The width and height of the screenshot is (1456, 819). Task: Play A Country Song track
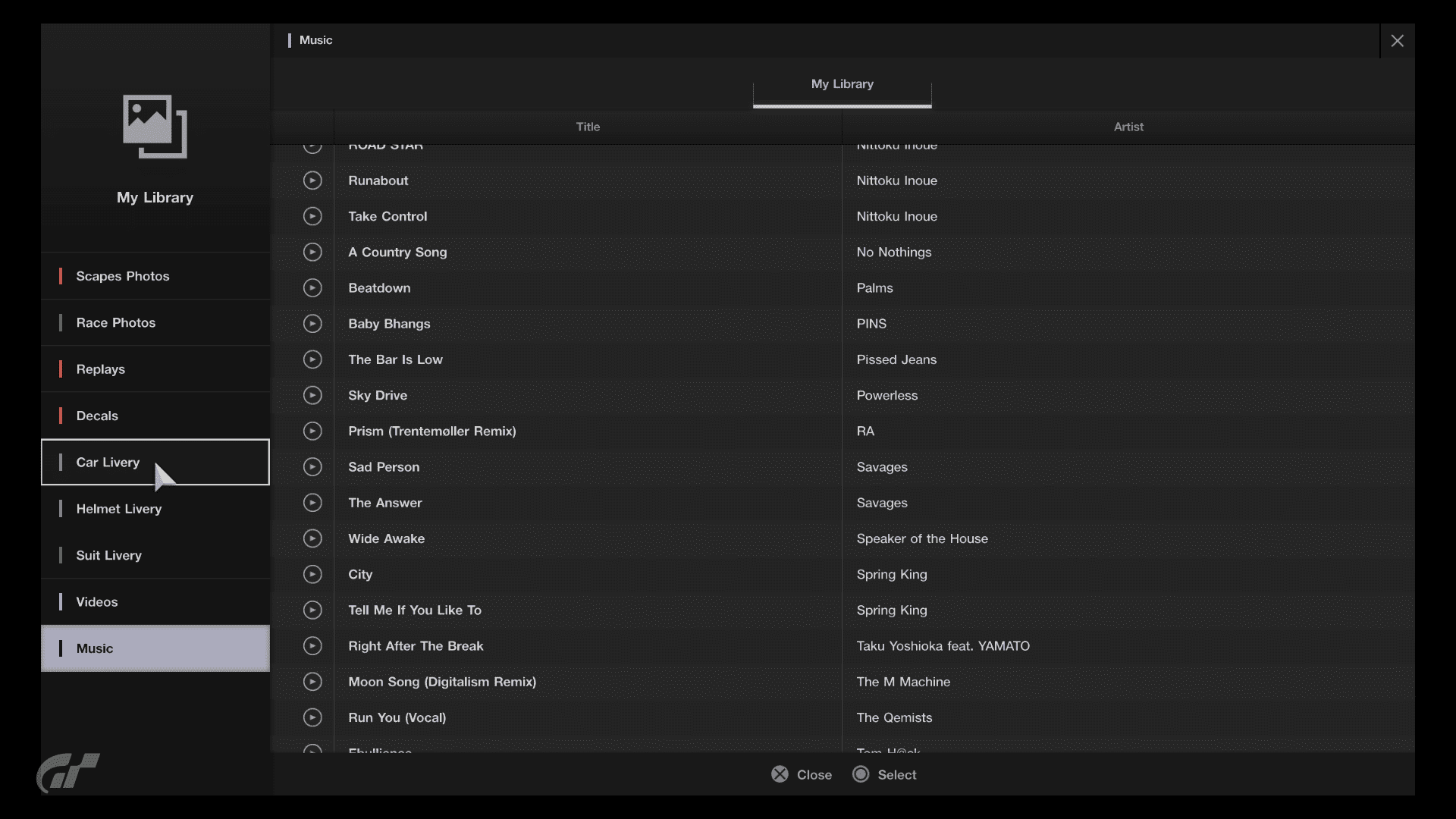point(312,252)
